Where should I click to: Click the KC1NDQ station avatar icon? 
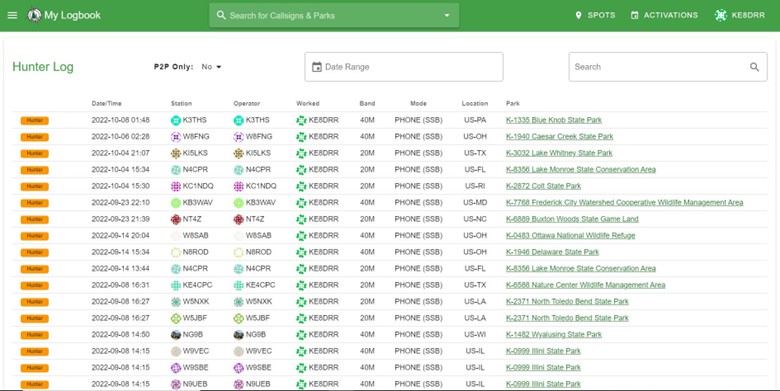point(176,186)
